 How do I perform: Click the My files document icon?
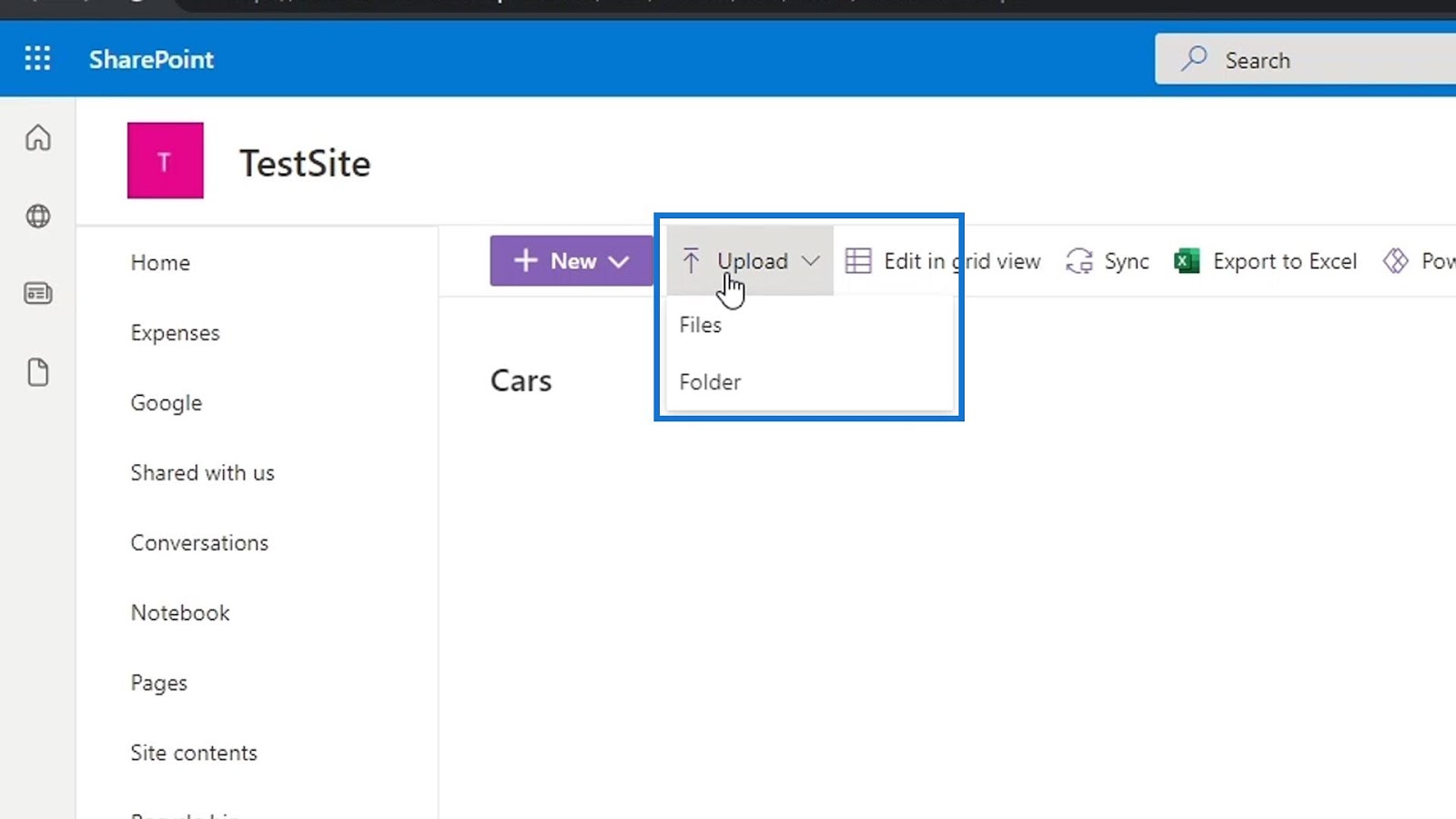pyautogui.click(x=37, y=372)
